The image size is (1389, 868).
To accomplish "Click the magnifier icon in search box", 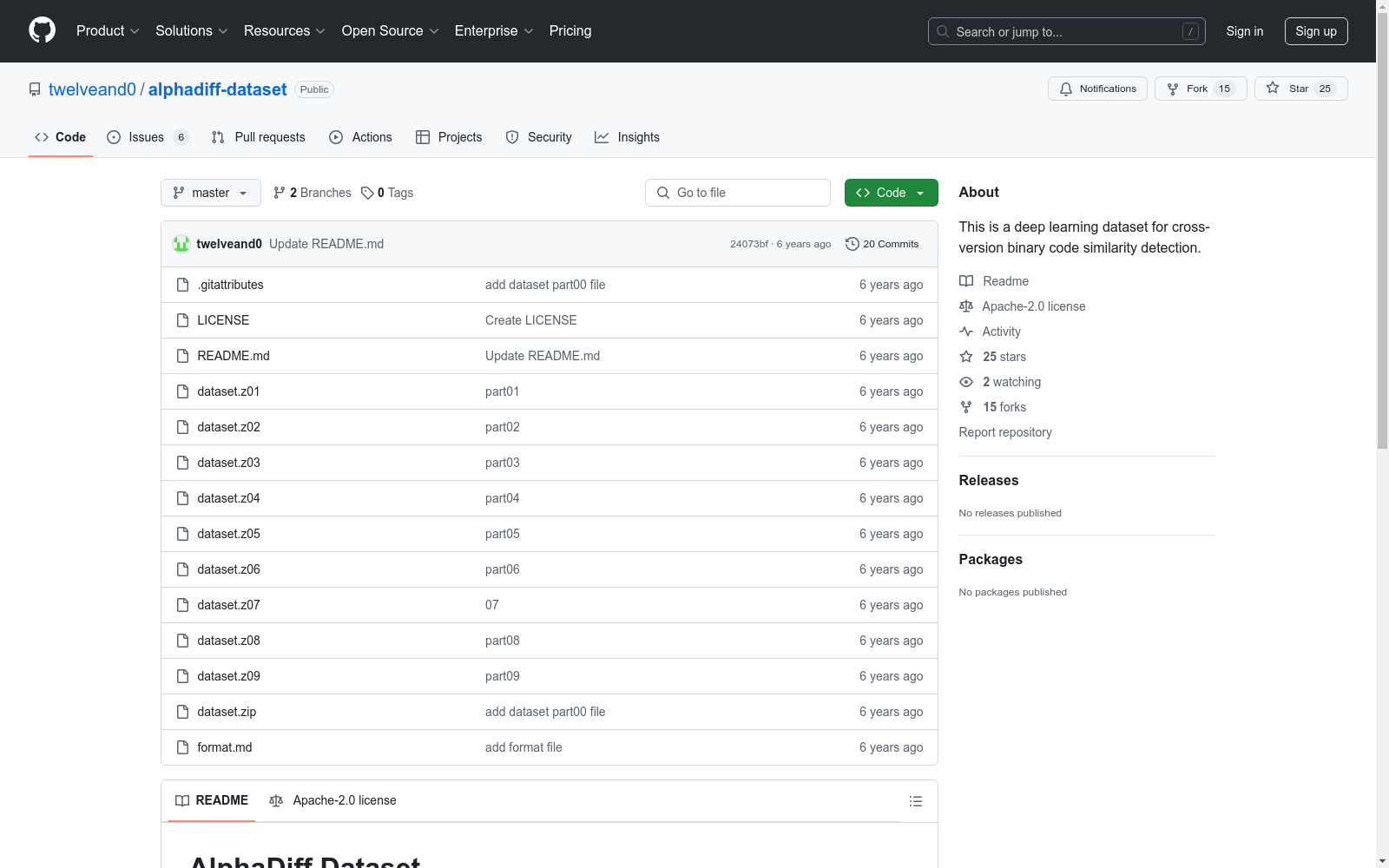I will tap(943, 31).
